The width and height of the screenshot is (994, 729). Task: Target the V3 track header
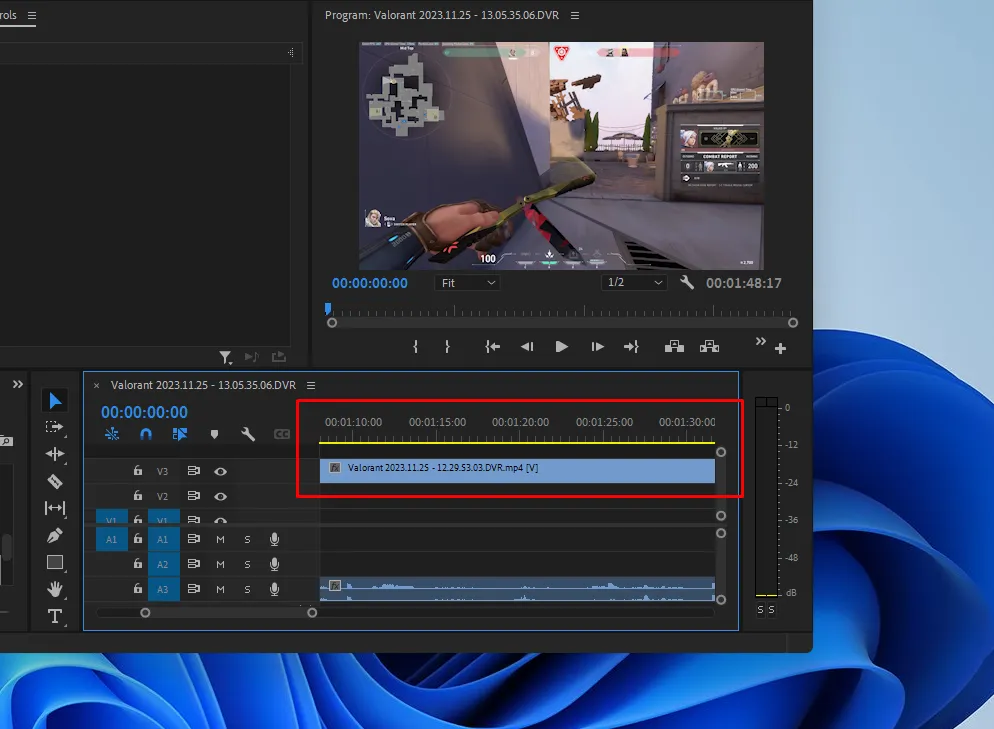point(163,472)
